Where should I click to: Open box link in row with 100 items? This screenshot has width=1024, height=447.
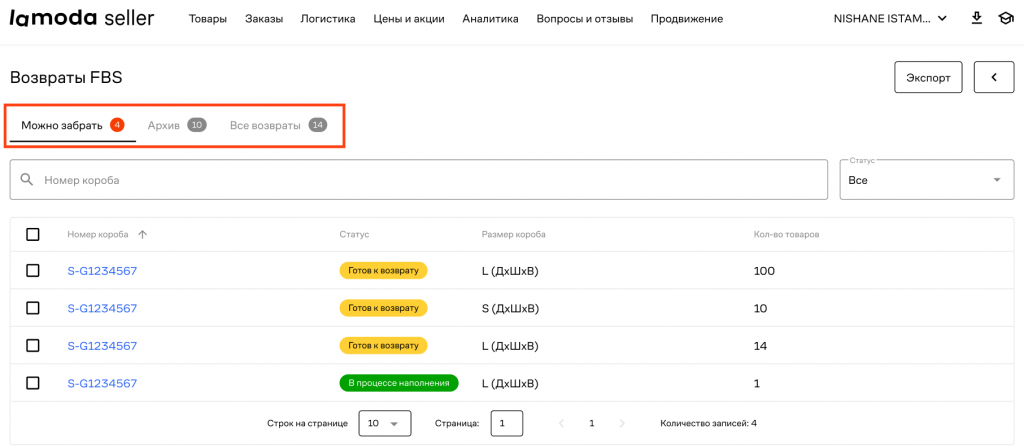102,271
